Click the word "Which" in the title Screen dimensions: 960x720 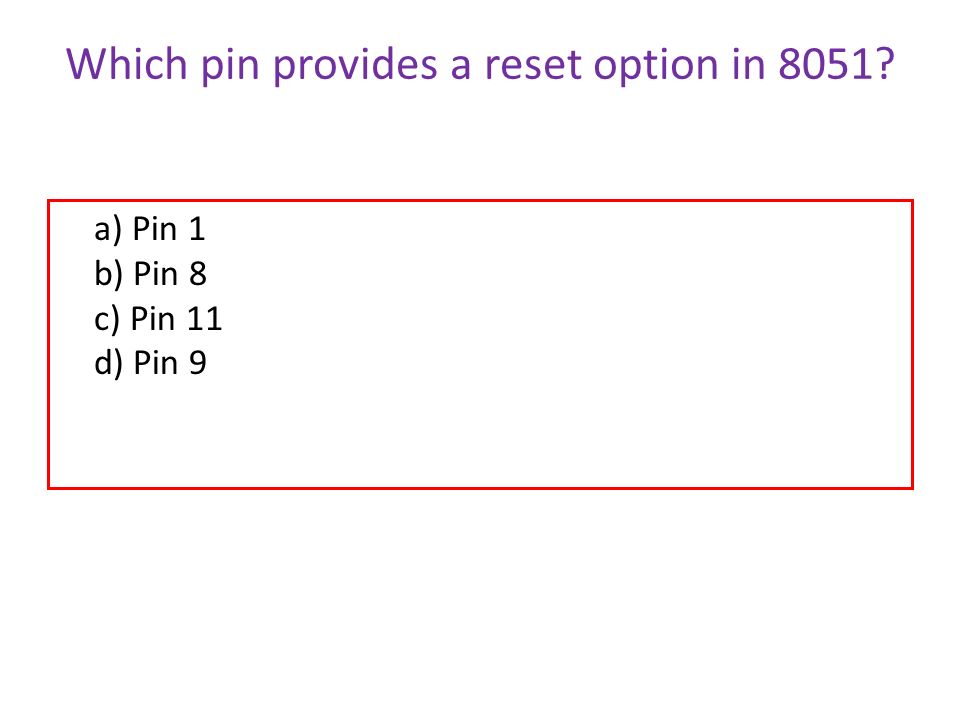(126, 64)
